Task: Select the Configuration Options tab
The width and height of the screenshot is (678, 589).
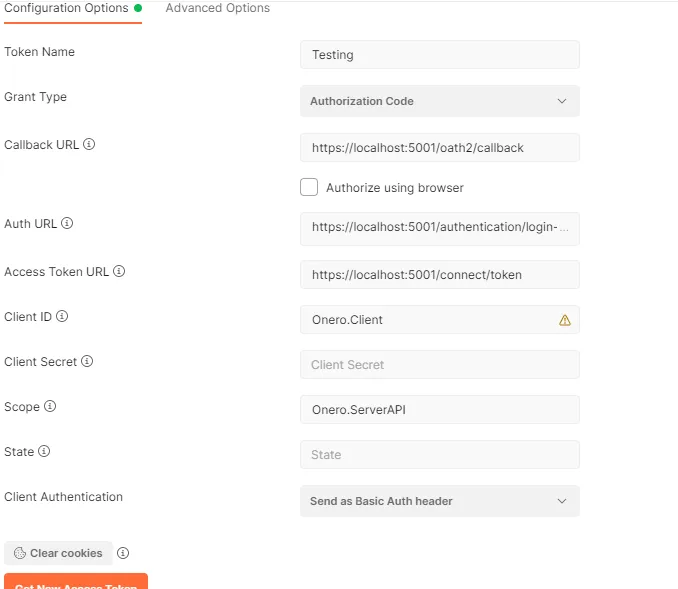Action: (x=67, y=8)
